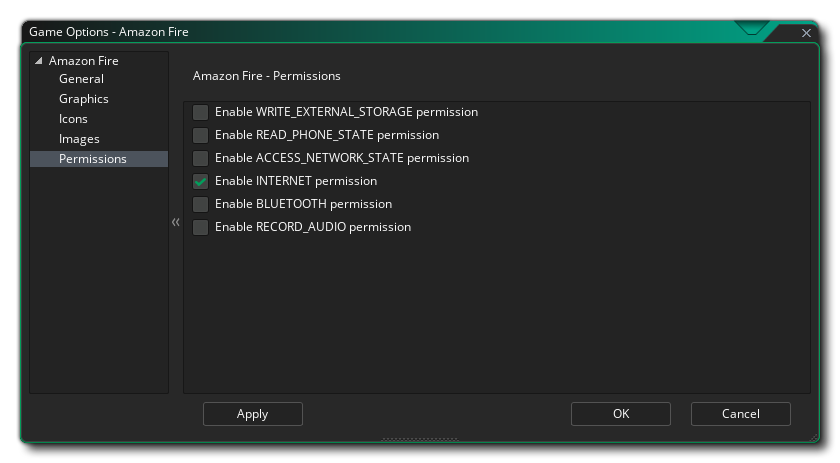Enable RECORD_AUDIO permission checkbox

200,227
